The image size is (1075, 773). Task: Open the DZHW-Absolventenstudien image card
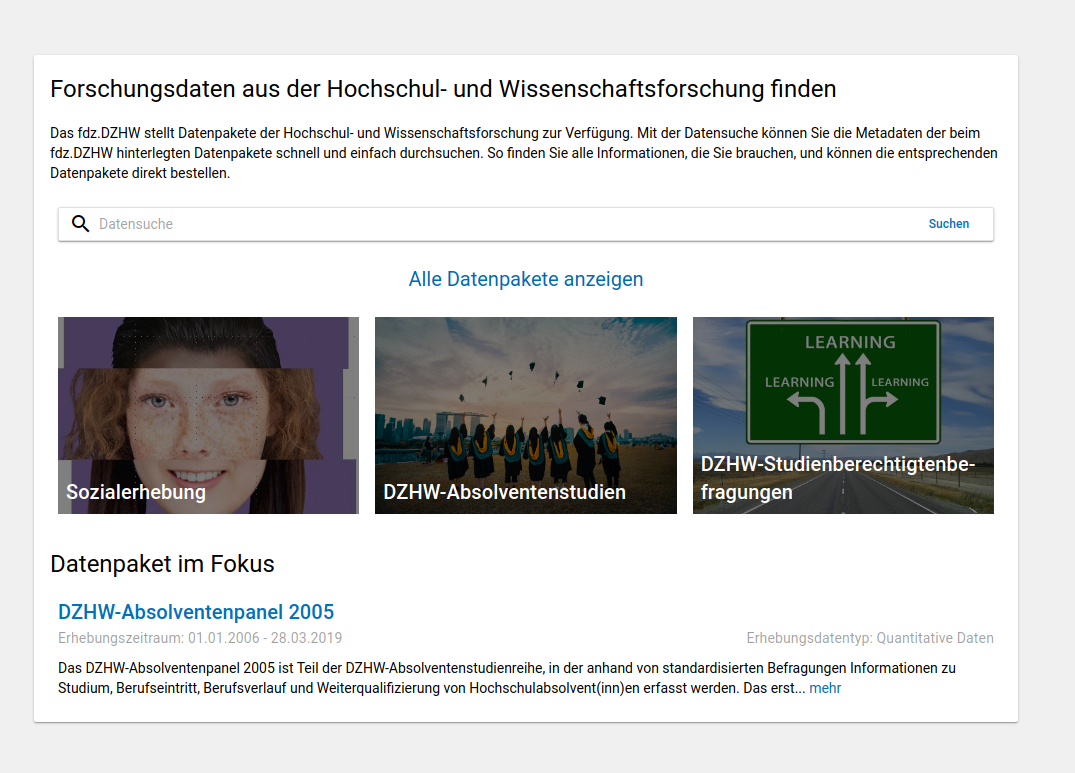[x=526, y=415]
